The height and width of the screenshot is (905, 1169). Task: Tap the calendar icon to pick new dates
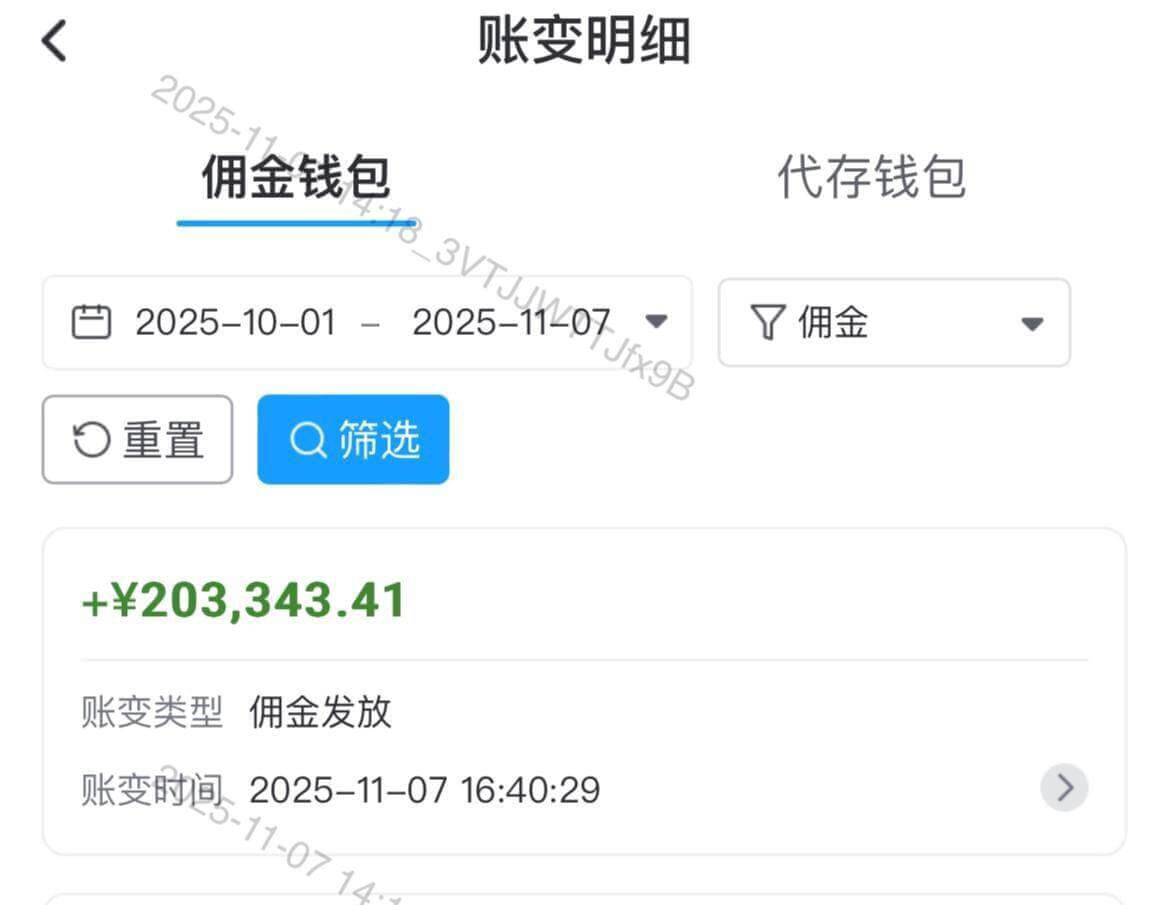click(93, 320)
